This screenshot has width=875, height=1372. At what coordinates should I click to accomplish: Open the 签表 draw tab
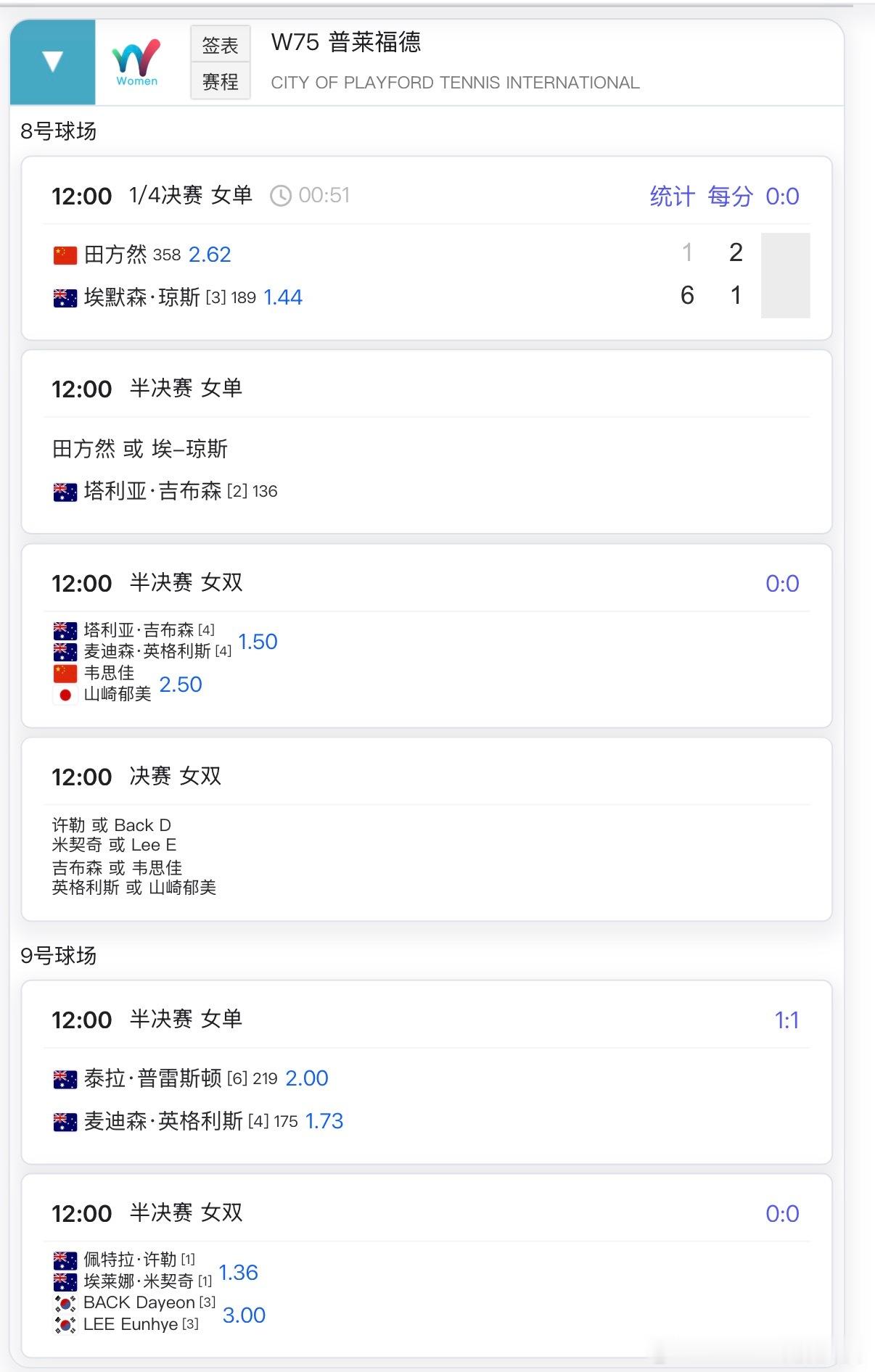(x=220, y=45)
